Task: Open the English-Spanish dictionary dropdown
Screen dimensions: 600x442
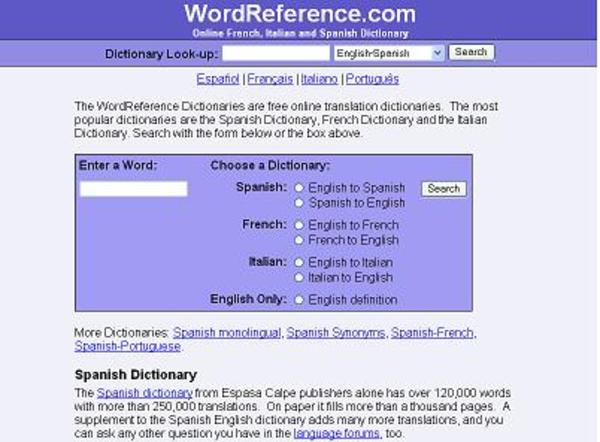Action: [388, 53]
